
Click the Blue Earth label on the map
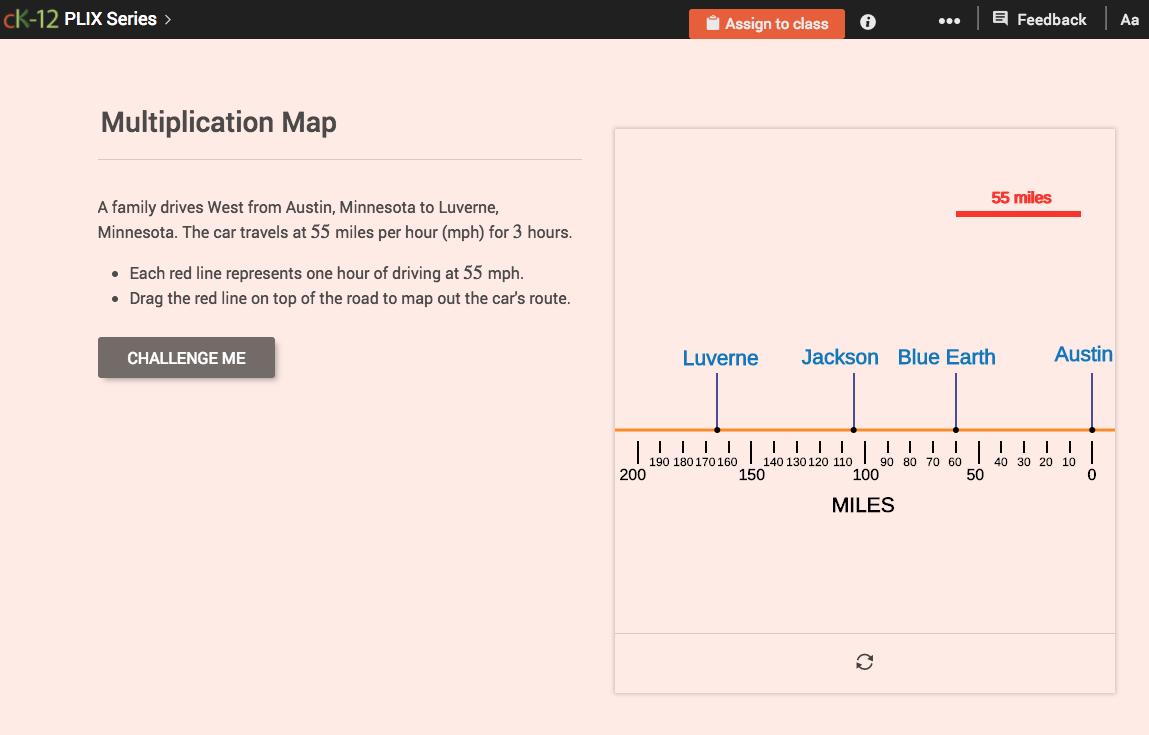tap(946, 357)
